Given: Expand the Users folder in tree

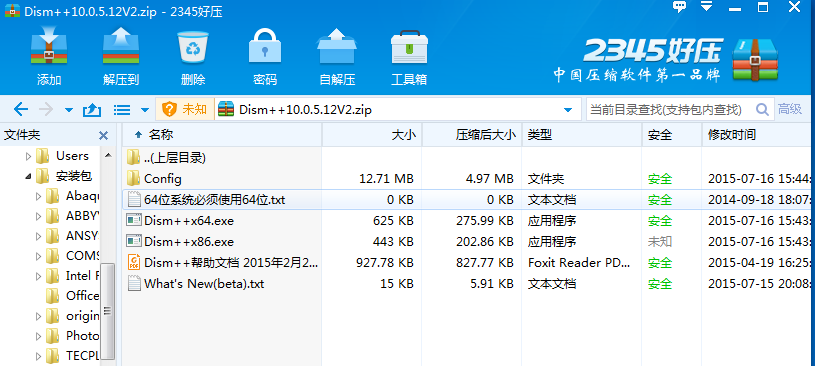Looking at the screenshot, I should 29,156.
